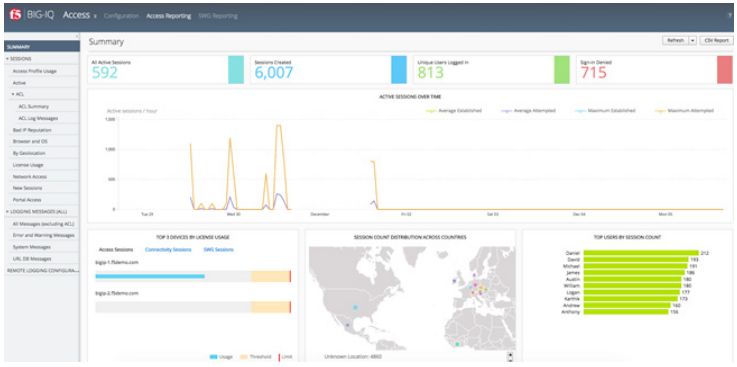Click the All Active Sessions value 592
The image size is (737, 367).
click(x=105, y=73)
